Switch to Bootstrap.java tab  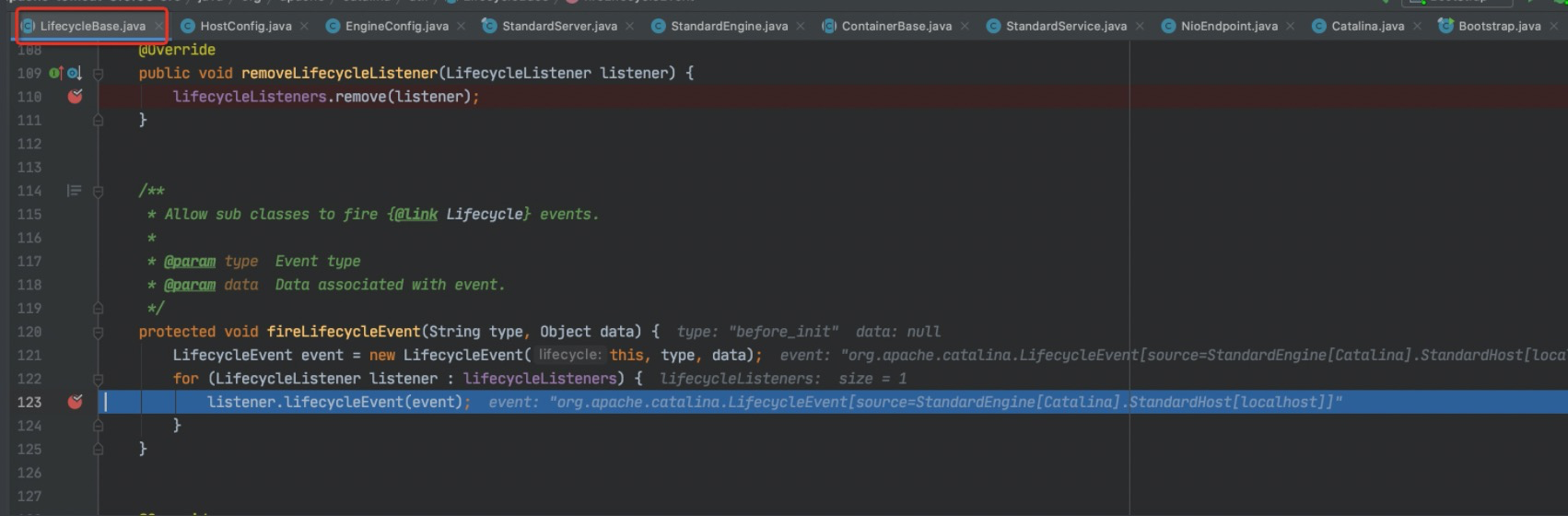(x=1499, y=26)
